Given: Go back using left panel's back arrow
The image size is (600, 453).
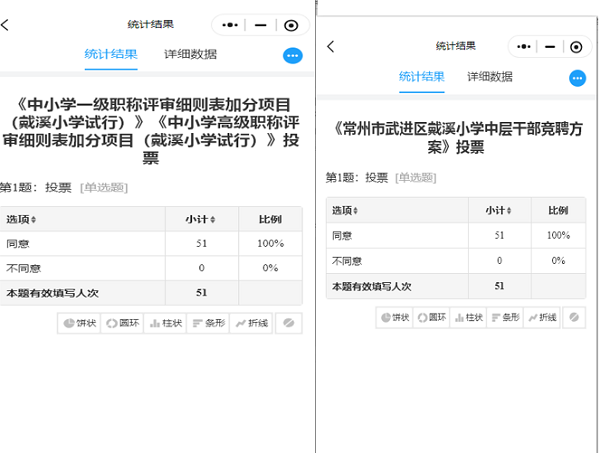Looking at the screenshot, I should 6,24.
